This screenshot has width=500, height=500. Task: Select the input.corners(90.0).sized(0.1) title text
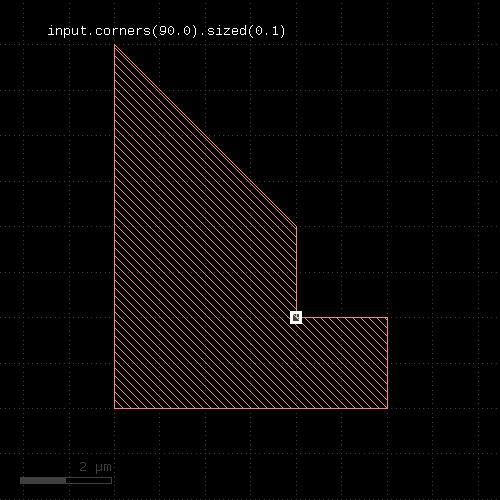(166, 31)
